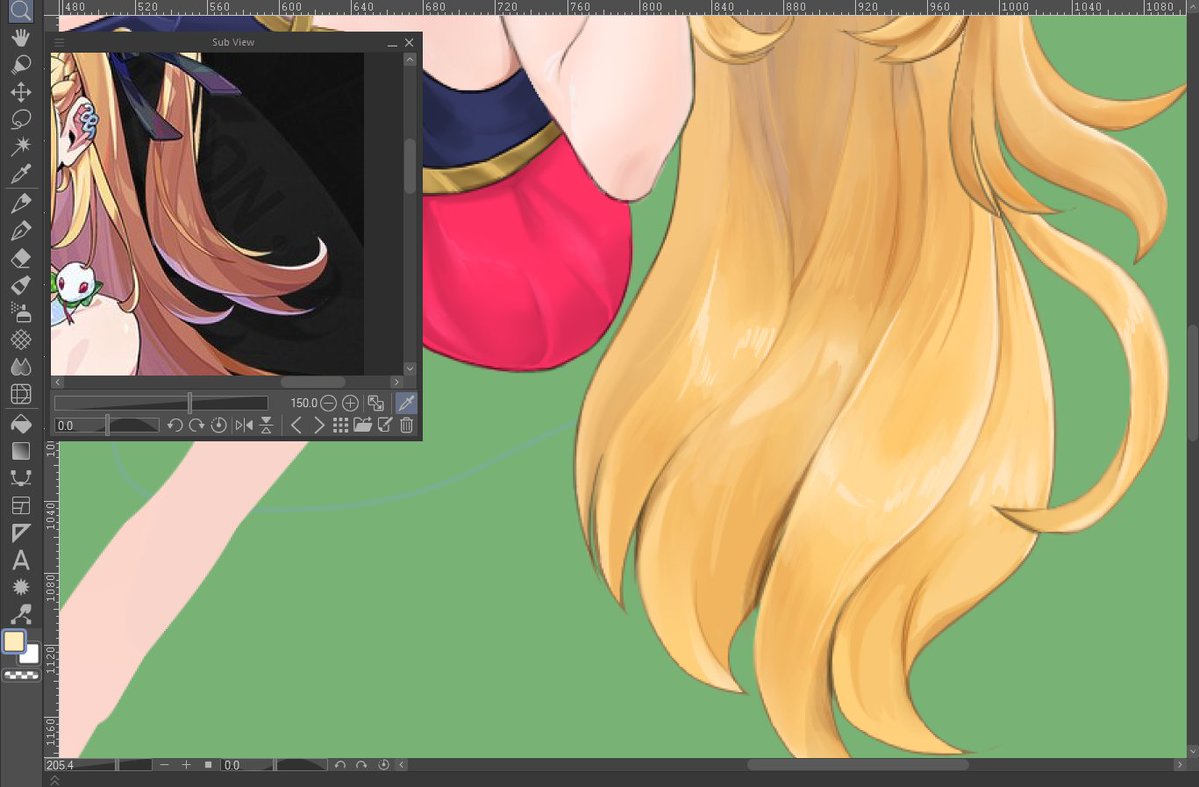The height and width of the screenshot is (787, 1199).
Task: Zoom in in Sub View
Action: pos(350,403)
